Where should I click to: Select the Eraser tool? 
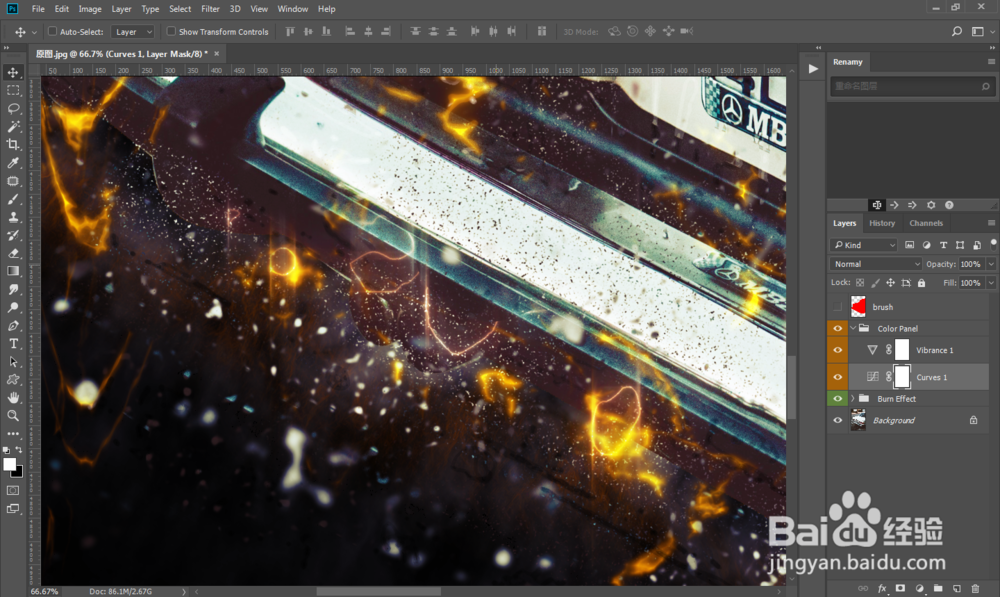coord(13,253)
